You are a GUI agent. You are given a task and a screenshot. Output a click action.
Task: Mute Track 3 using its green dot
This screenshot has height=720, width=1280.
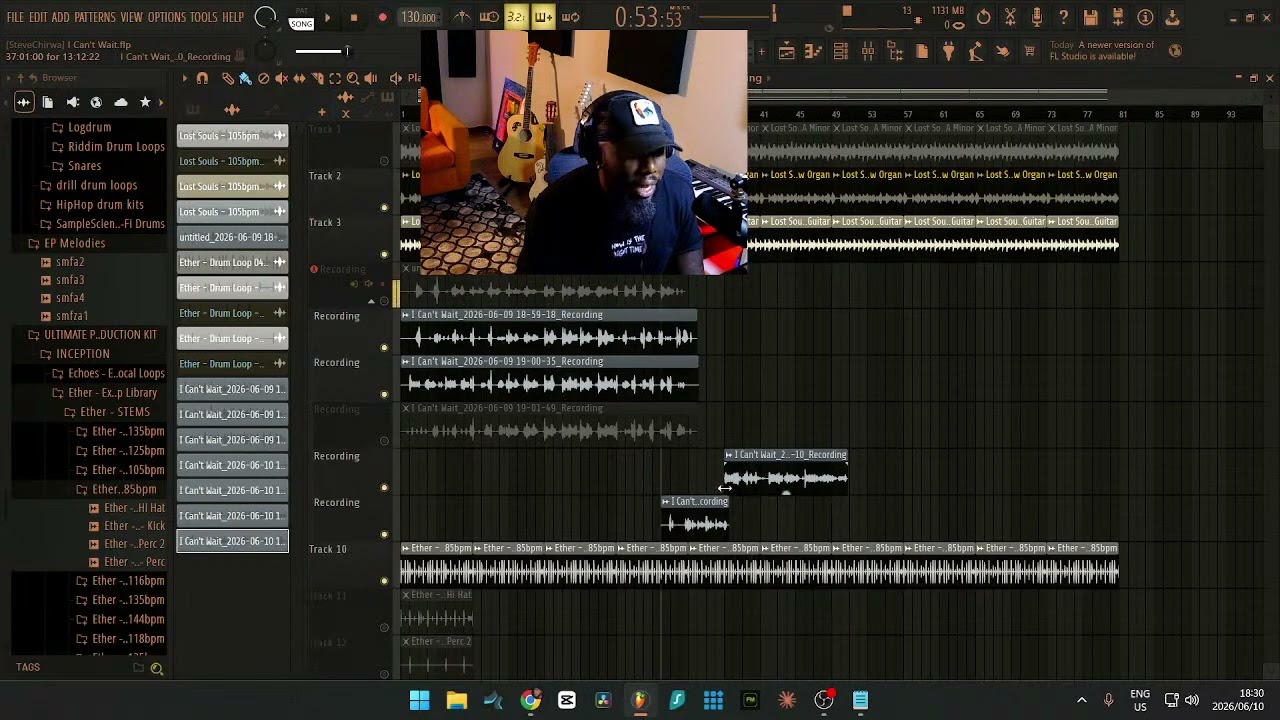[x=384, y=254]
